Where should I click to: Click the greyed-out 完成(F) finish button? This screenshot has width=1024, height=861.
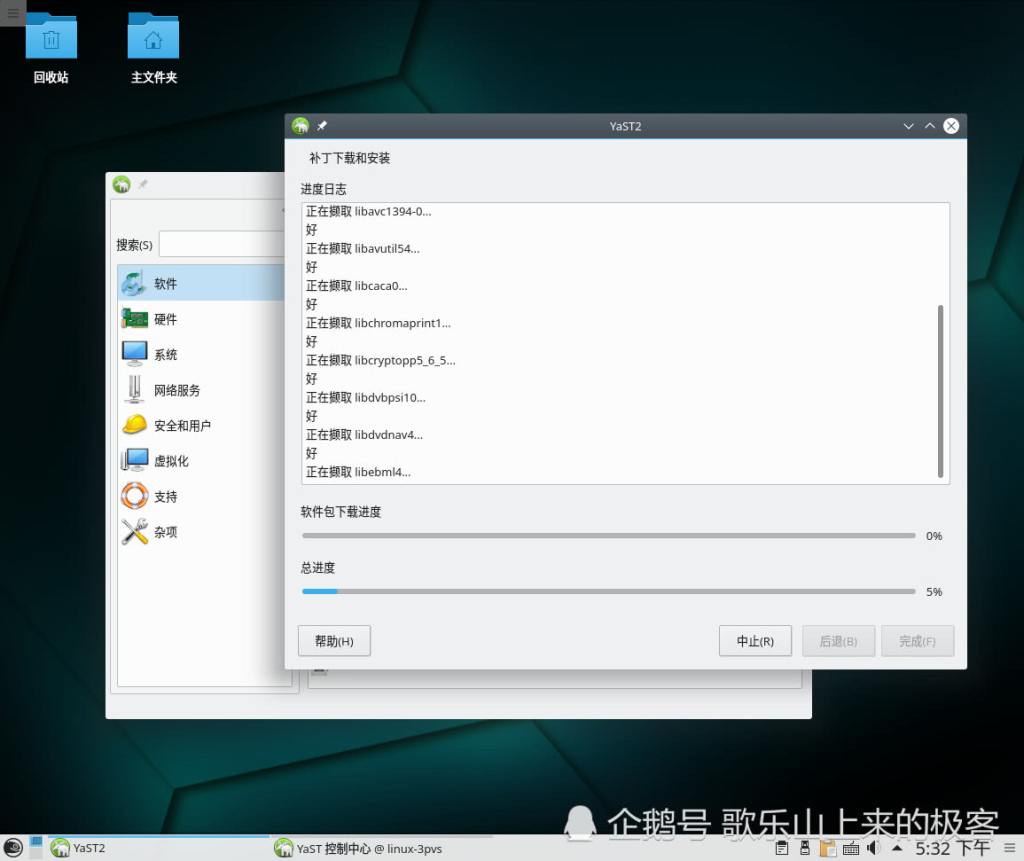[x=918, y=641]
